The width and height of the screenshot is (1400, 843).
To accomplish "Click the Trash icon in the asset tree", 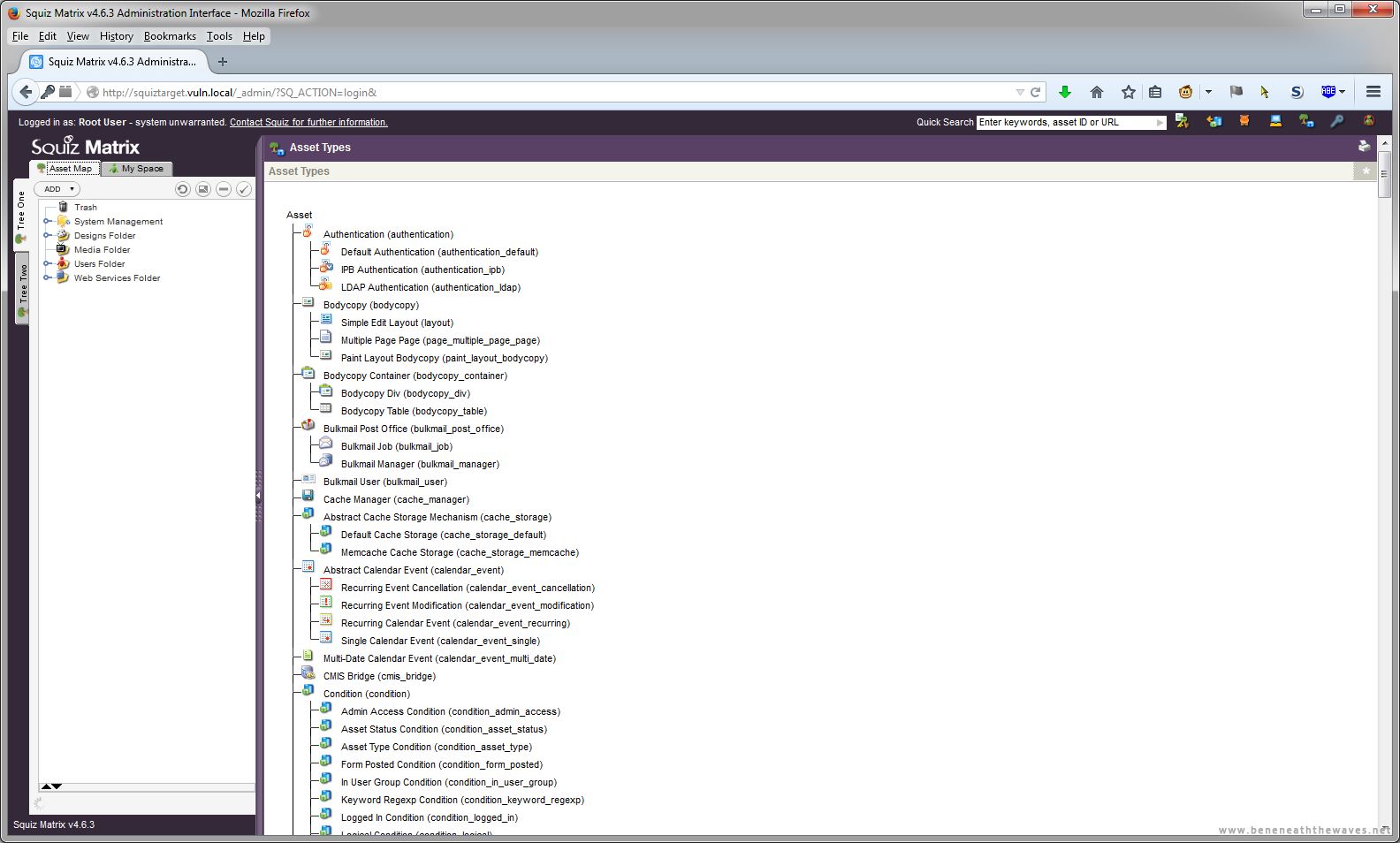I will (63, 207).
